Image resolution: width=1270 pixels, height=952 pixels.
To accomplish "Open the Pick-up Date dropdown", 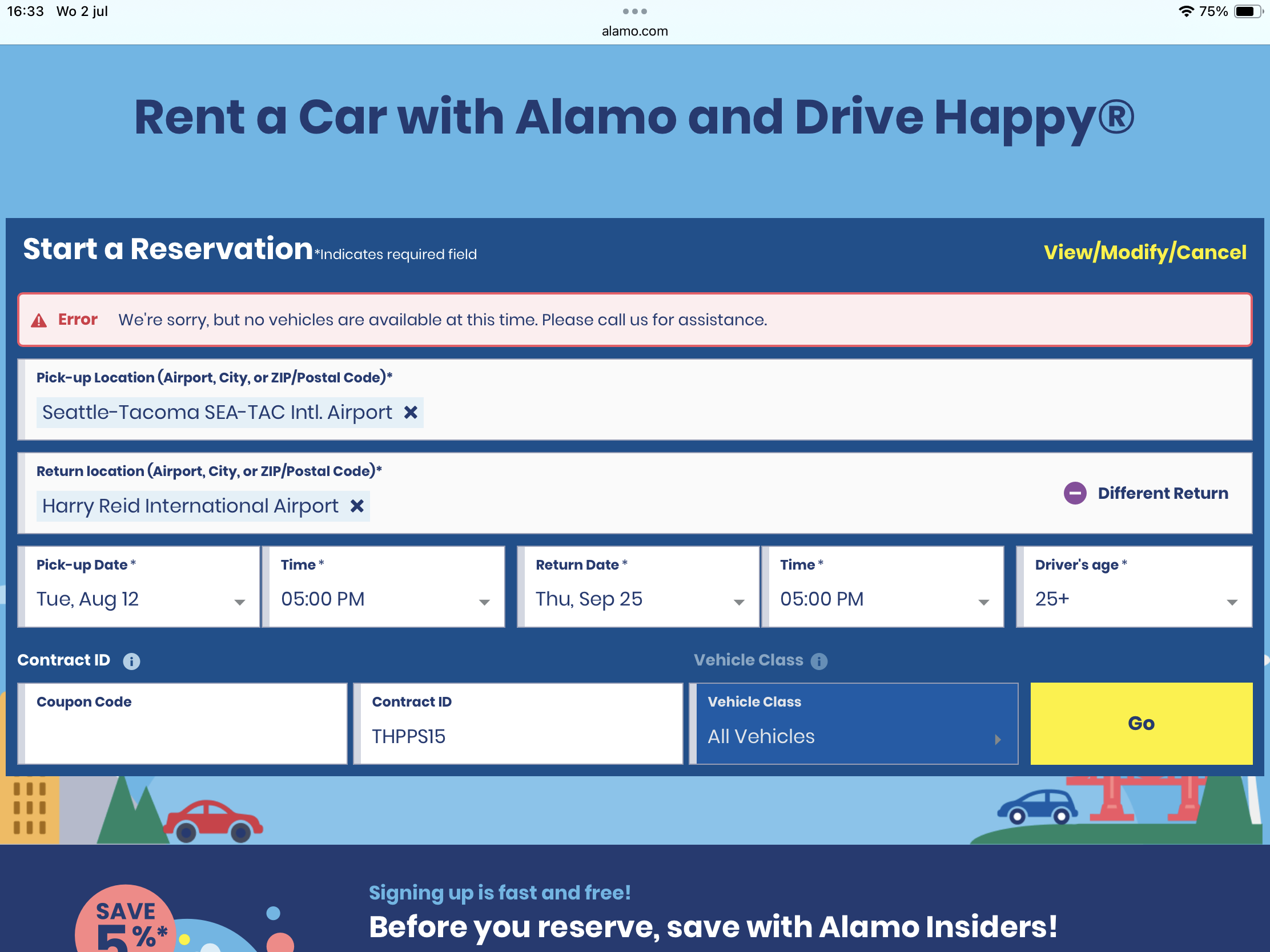I will pyautogui.click(x=139, y=599).
